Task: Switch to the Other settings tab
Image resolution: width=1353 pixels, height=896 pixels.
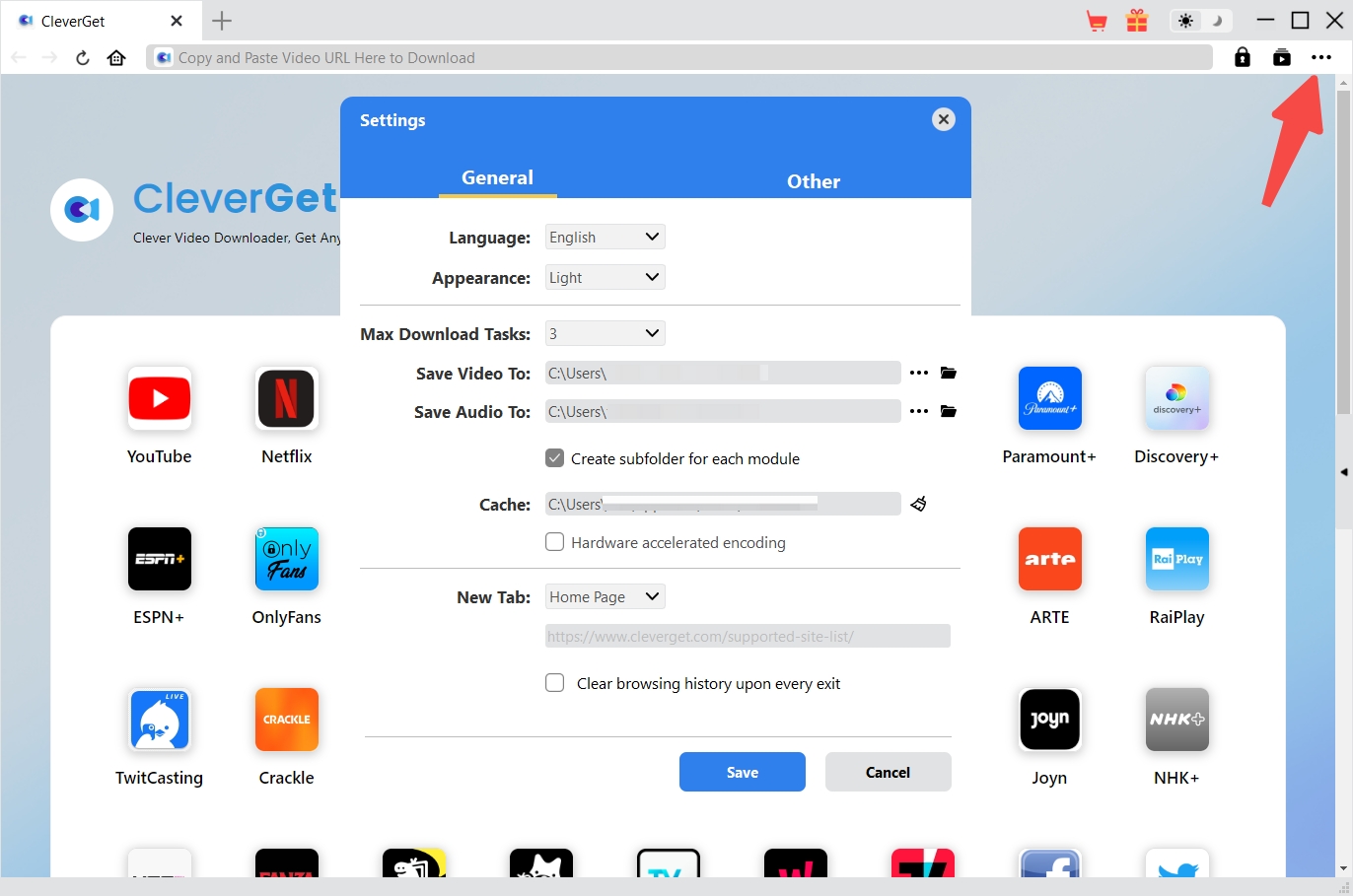Action: 814,181
